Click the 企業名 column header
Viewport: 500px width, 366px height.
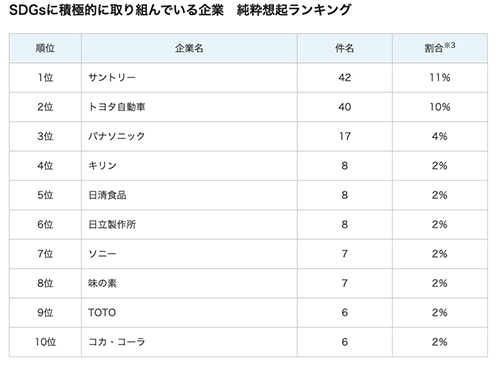[189, 48]
